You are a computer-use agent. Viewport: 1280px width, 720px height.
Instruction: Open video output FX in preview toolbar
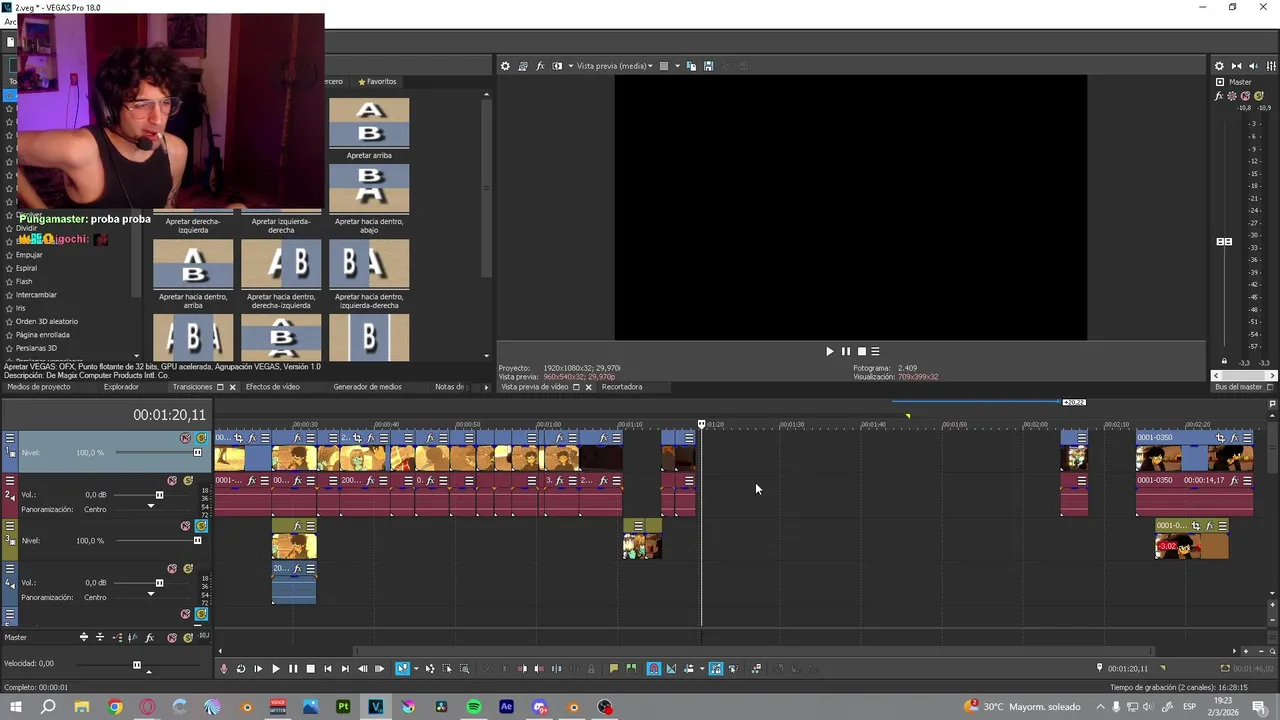[540, 66]
